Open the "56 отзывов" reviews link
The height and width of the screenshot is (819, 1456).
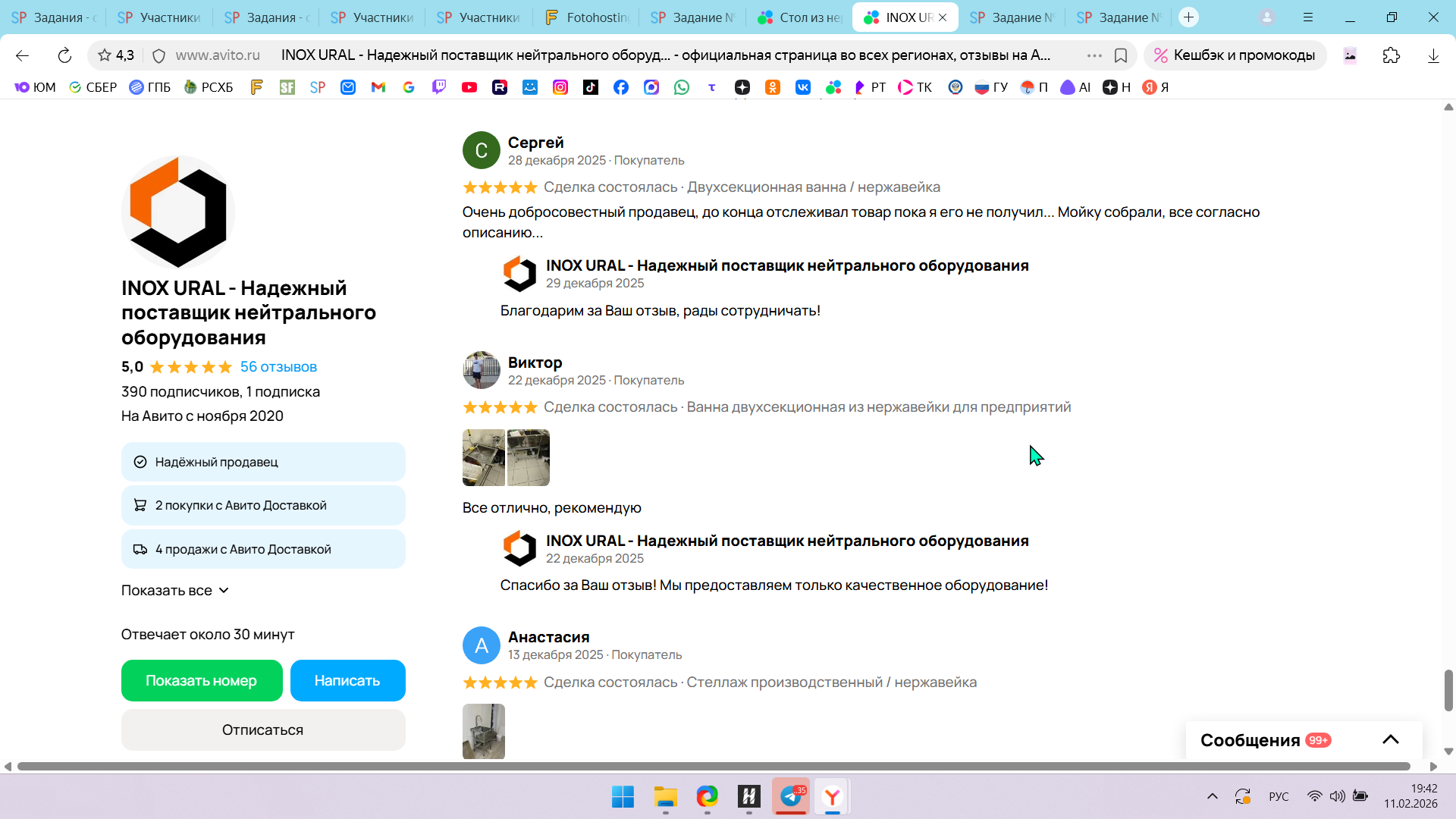[278, 367]
